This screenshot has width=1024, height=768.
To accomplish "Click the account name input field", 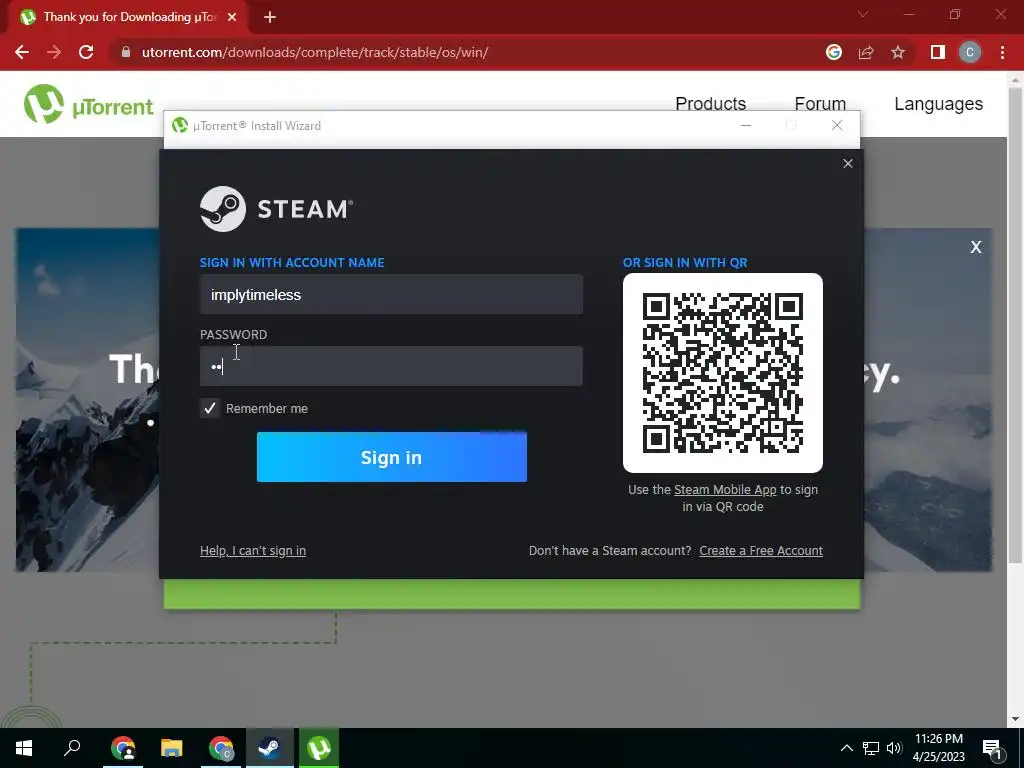I will click(391, 295).
